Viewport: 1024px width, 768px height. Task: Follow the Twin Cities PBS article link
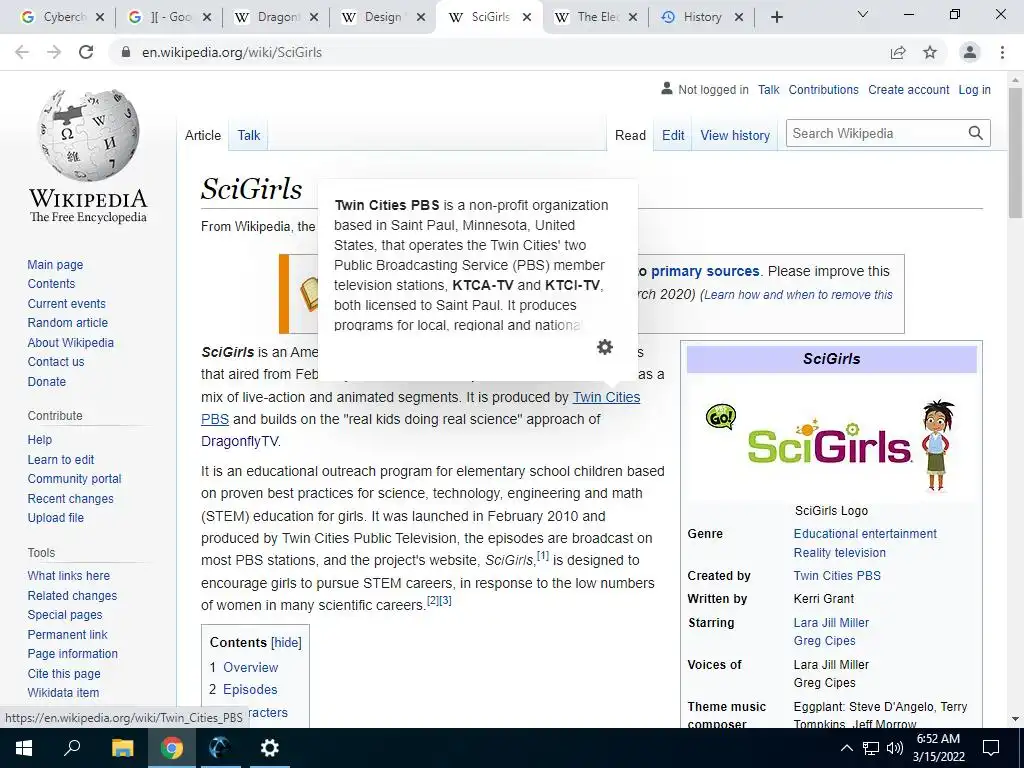click(x=606, y=397)
